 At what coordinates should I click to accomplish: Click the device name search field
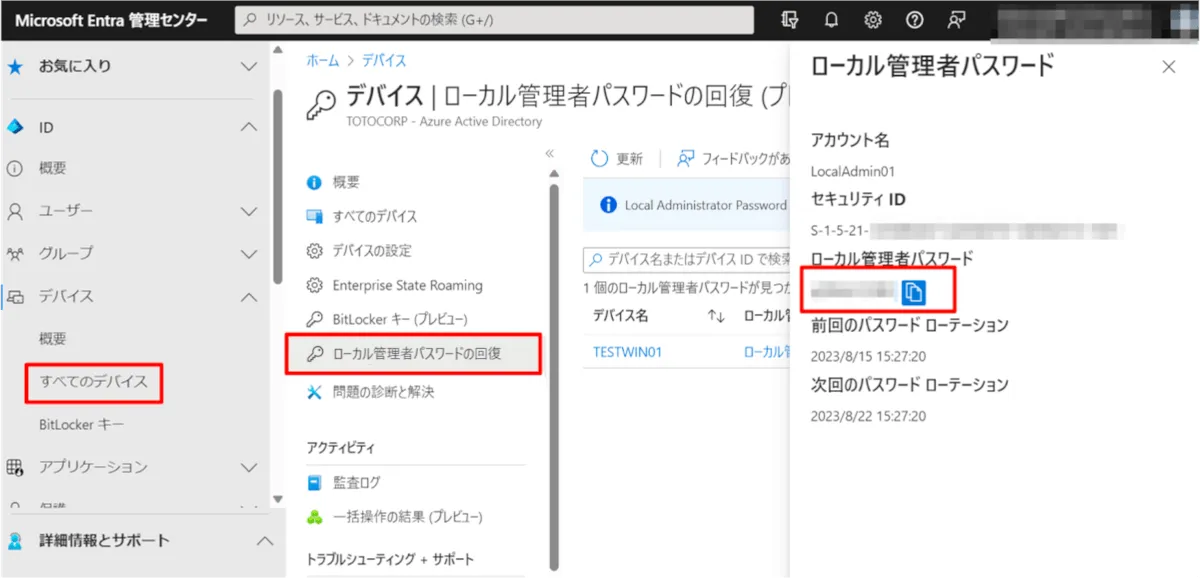[x=686, y=259]
